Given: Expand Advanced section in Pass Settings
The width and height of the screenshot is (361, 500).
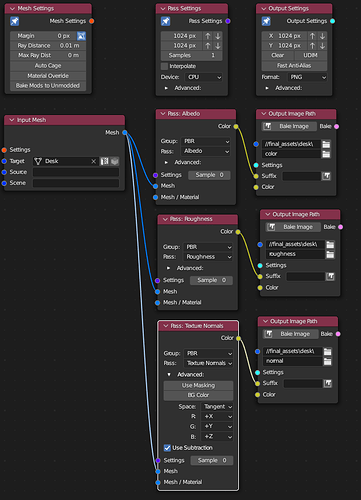Looking at the screenshot, I should tap(166, 88).
